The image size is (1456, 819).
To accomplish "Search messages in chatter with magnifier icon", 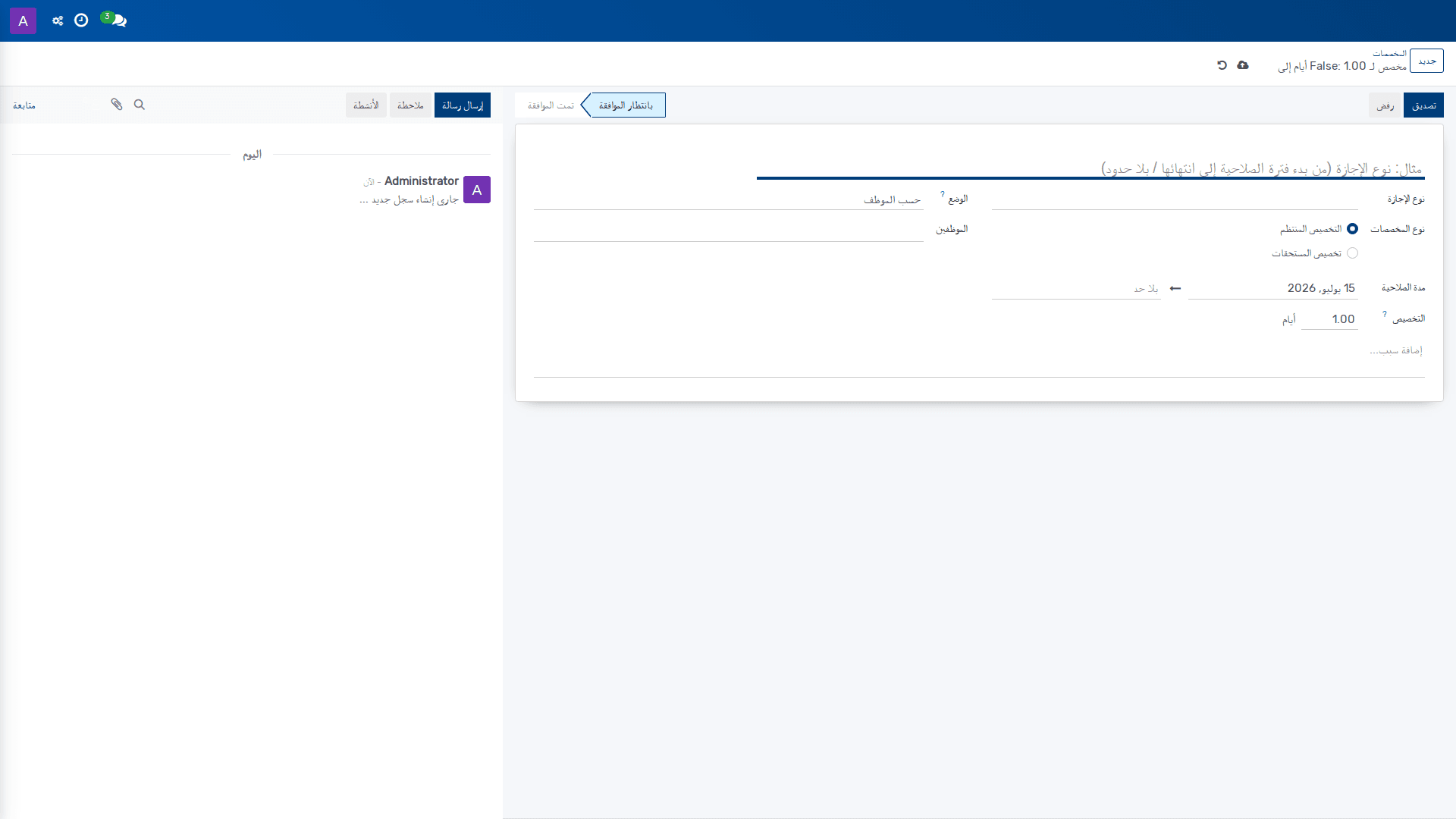I will pos(140,105).
